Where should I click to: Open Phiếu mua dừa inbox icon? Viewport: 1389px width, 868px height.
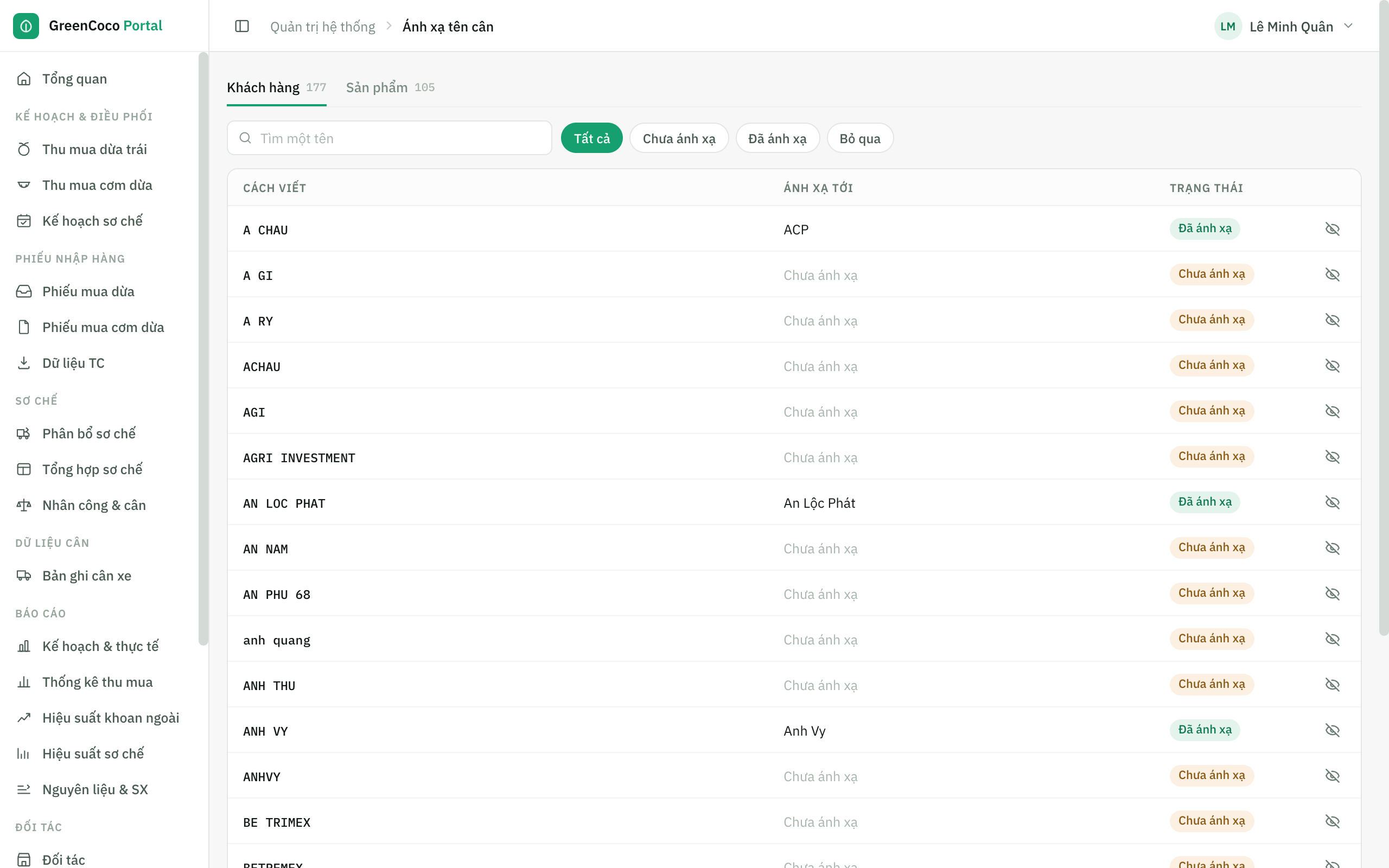tap(23, 291)
